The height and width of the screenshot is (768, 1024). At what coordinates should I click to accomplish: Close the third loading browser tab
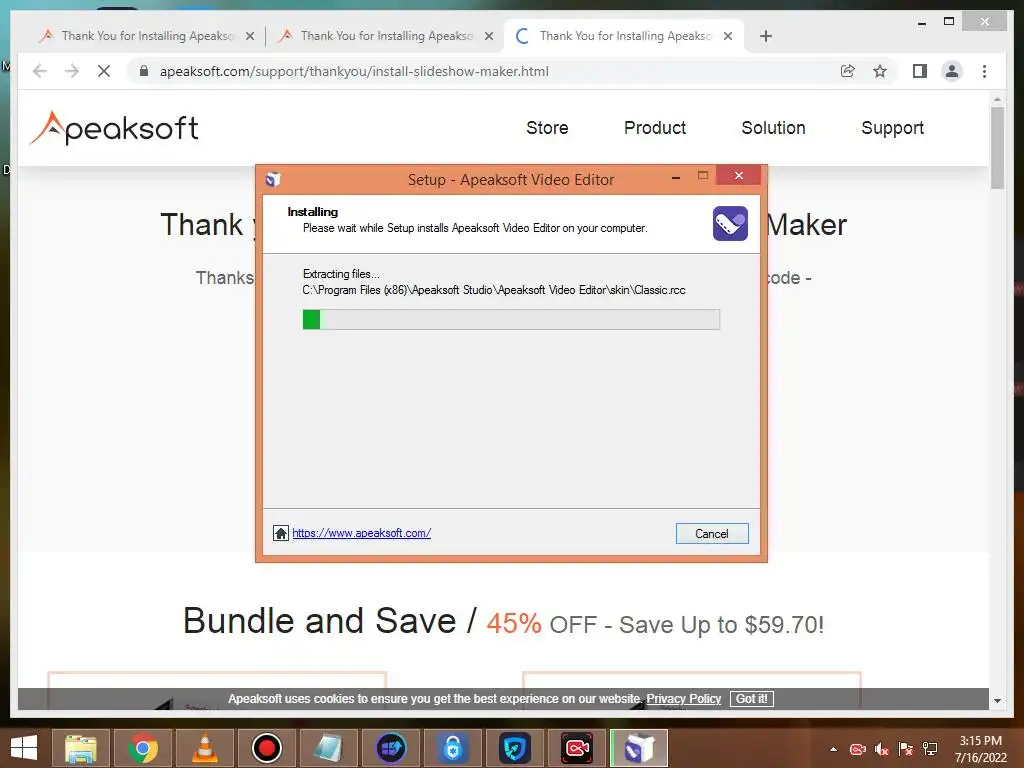728,36
